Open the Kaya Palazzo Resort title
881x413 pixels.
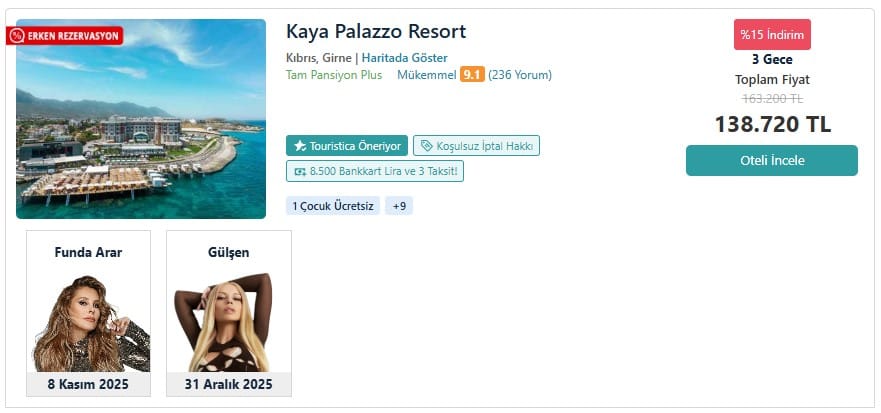click(x=376, y=32)
